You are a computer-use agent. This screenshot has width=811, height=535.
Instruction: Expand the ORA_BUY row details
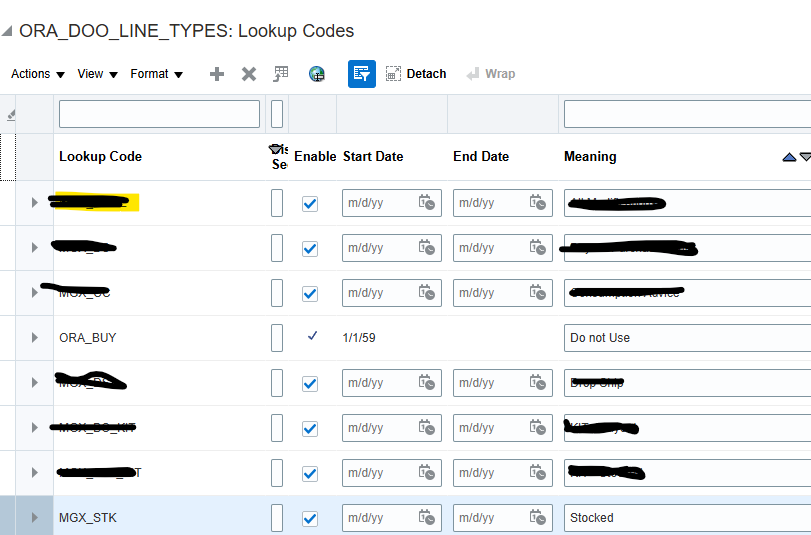pyautogui.click(x=35, y=337)
